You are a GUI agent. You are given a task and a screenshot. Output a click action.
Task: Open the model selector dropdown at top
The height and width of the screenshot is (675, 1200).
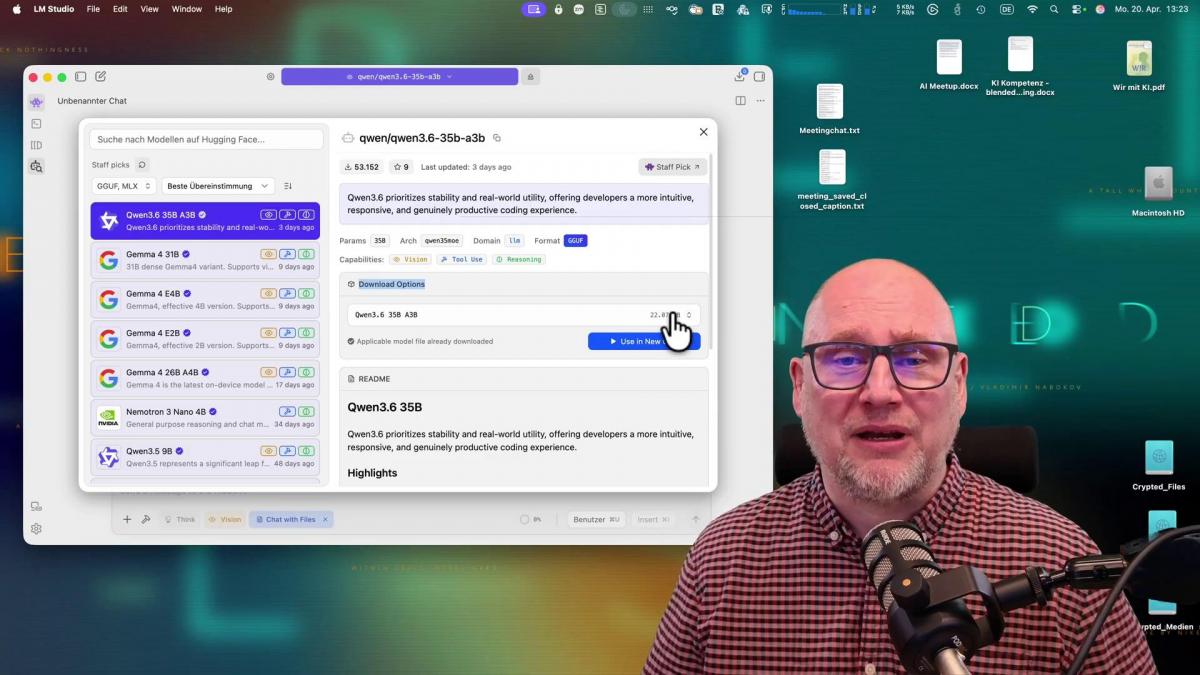(399, 77)
